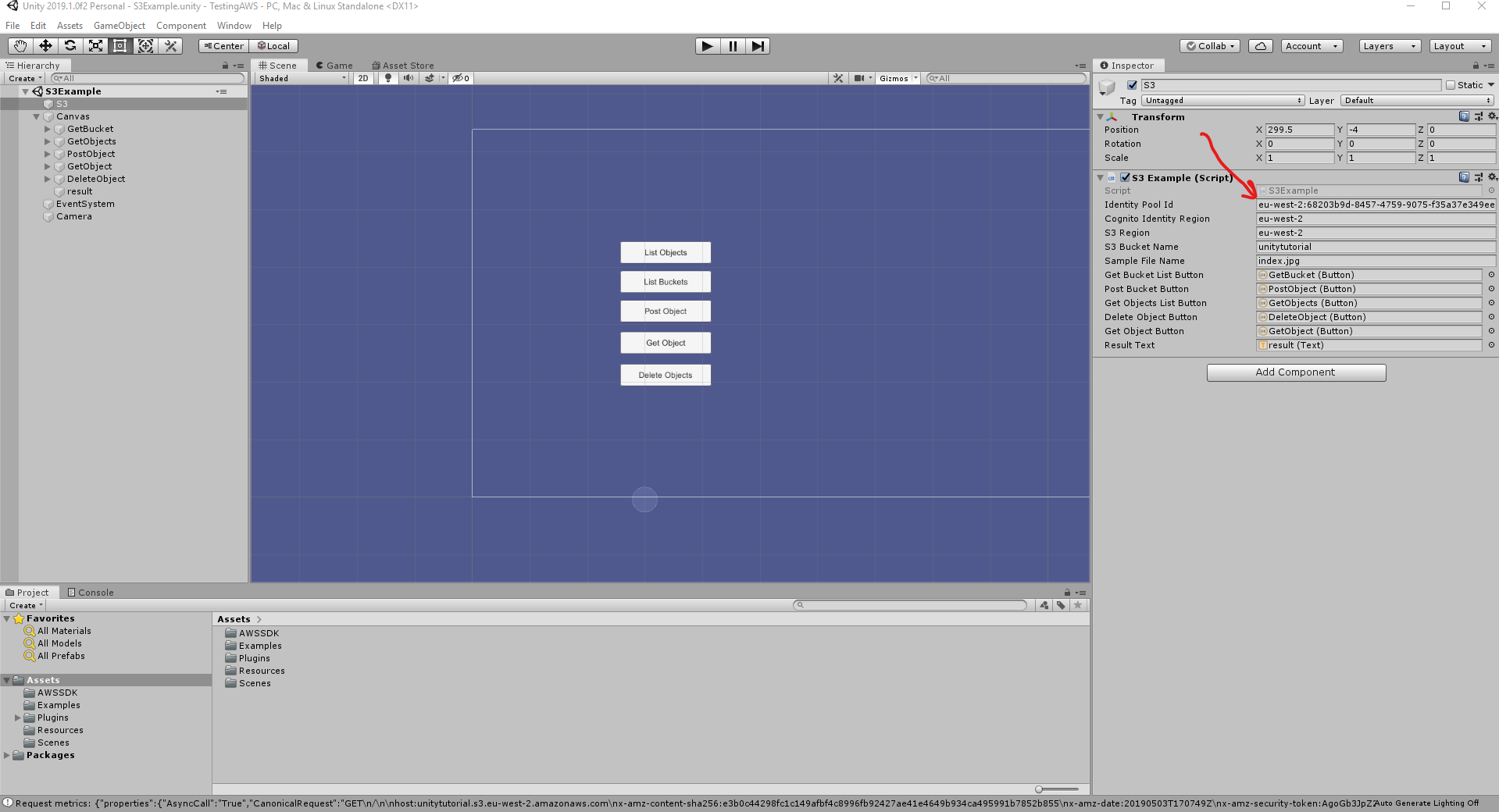Open the Account dropdown
1499x812 pixels.
point(1312,46)
